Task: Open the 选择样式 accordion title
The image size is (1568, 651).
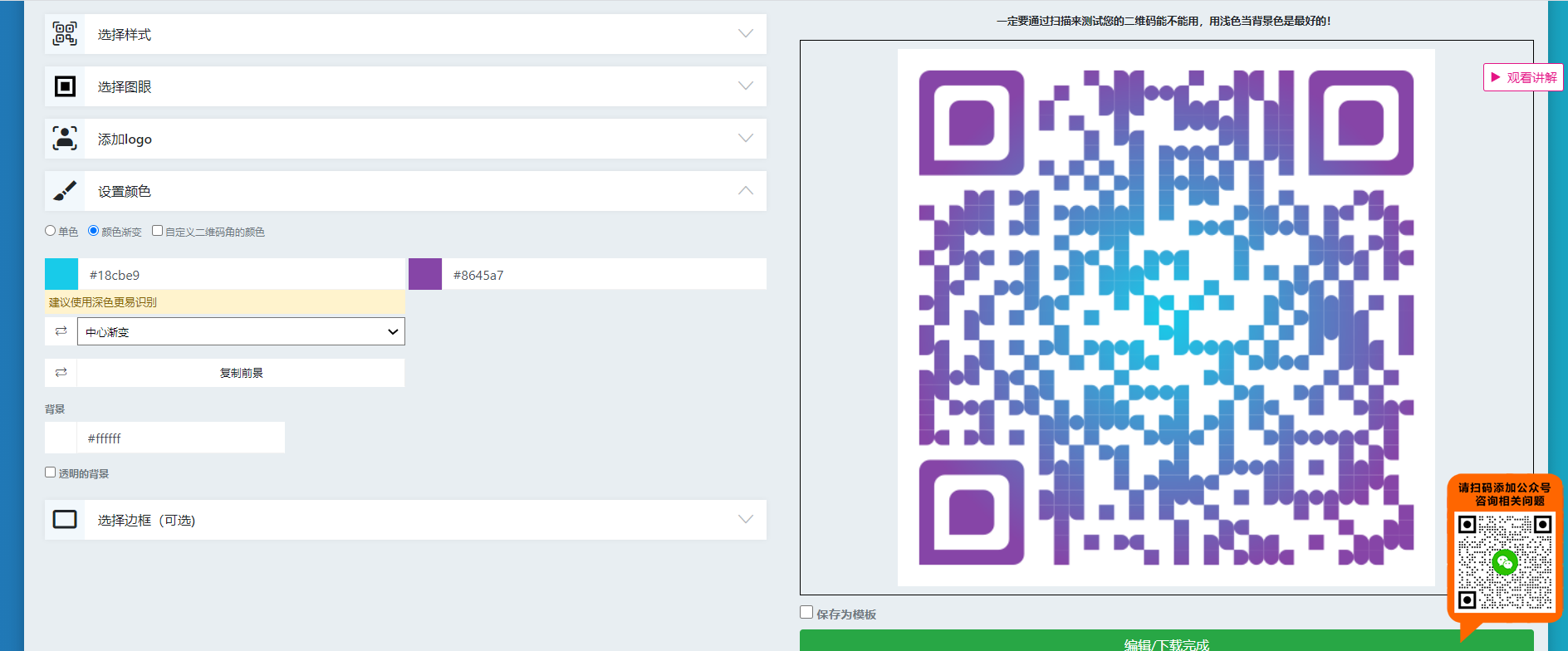Action: 125,35
